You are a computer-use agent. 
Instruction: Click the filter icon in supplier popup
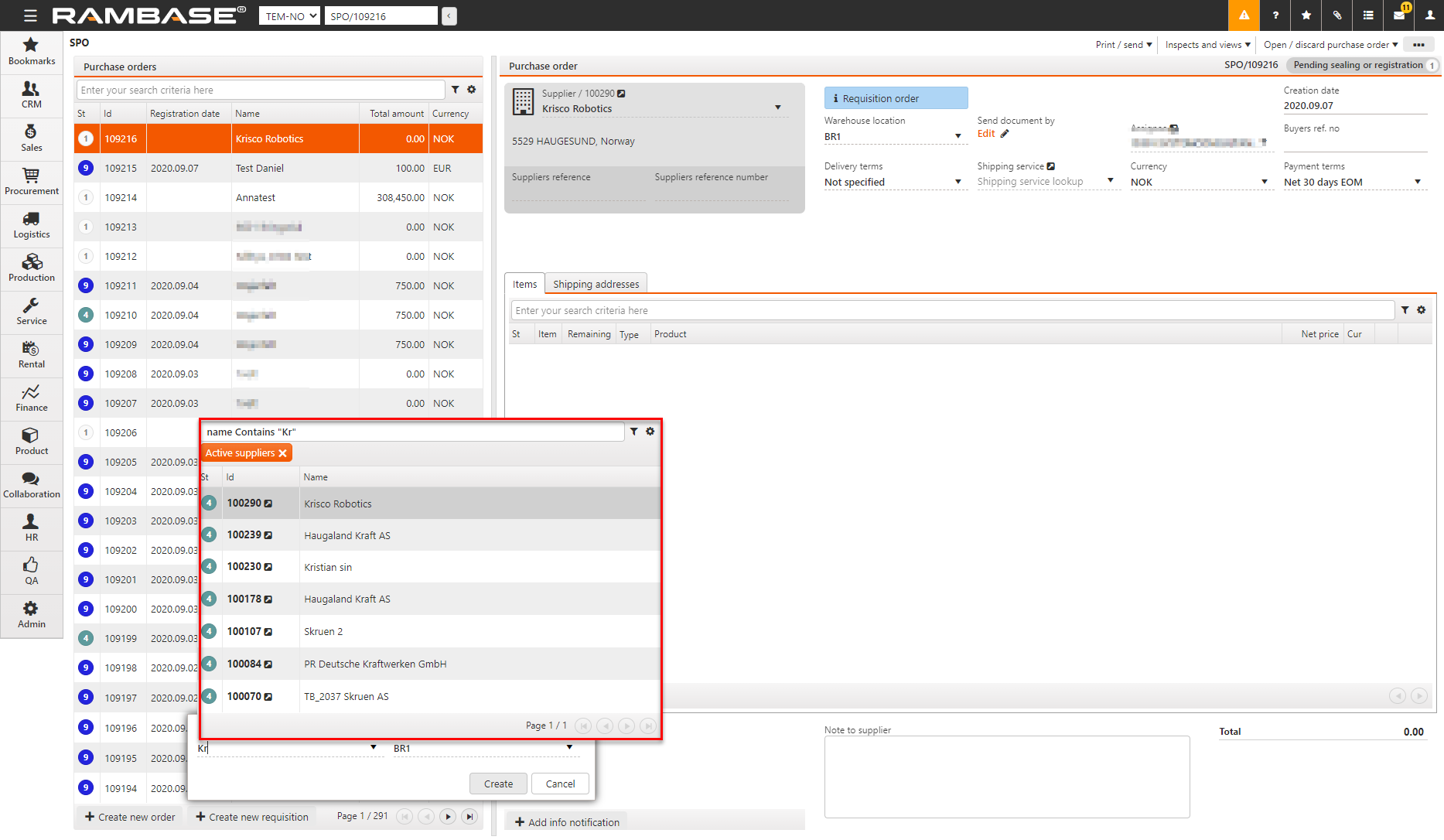(x=633, y=432)
